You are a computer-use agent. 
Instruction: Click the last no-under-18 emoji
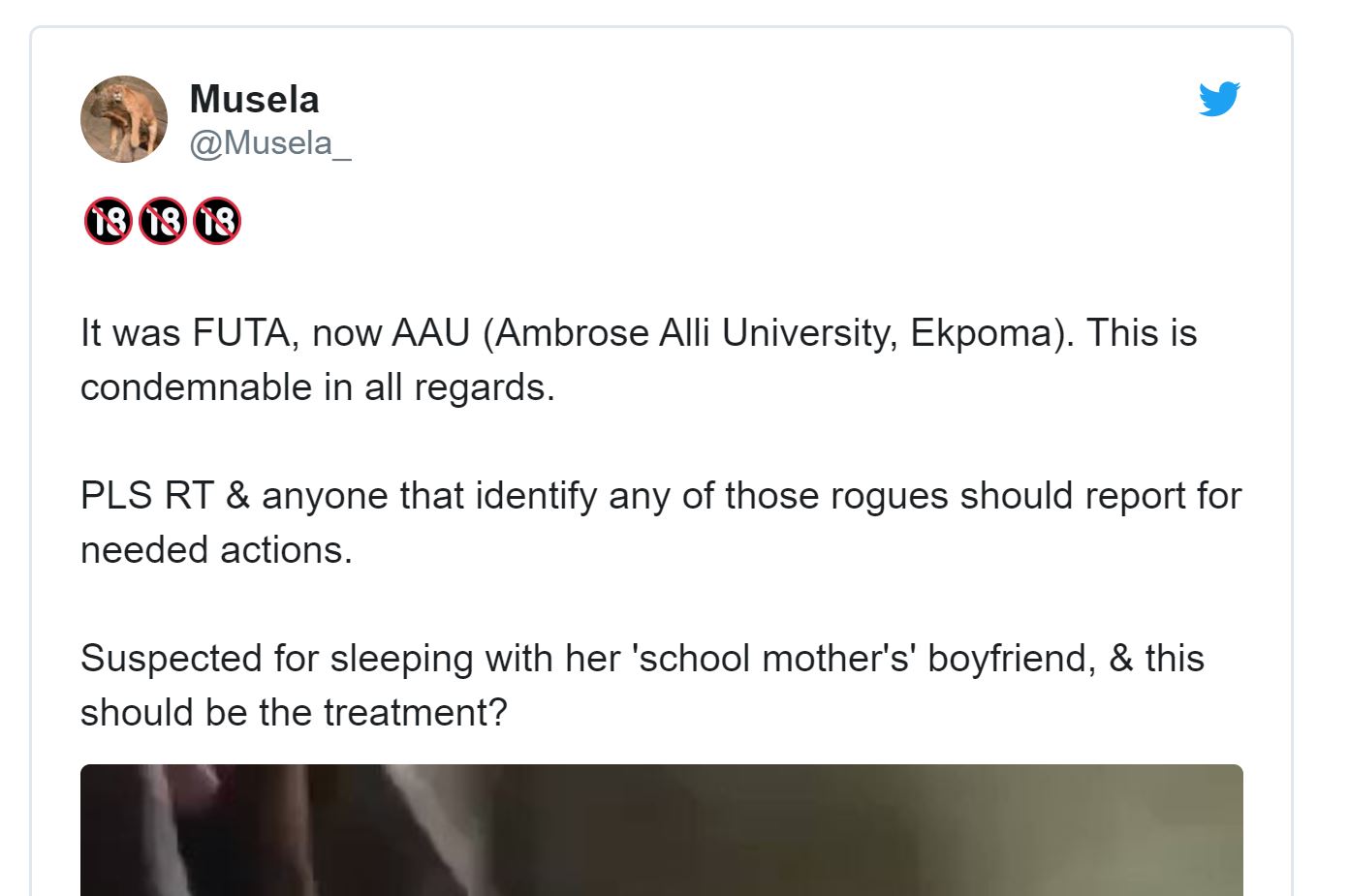click(216, 221)
